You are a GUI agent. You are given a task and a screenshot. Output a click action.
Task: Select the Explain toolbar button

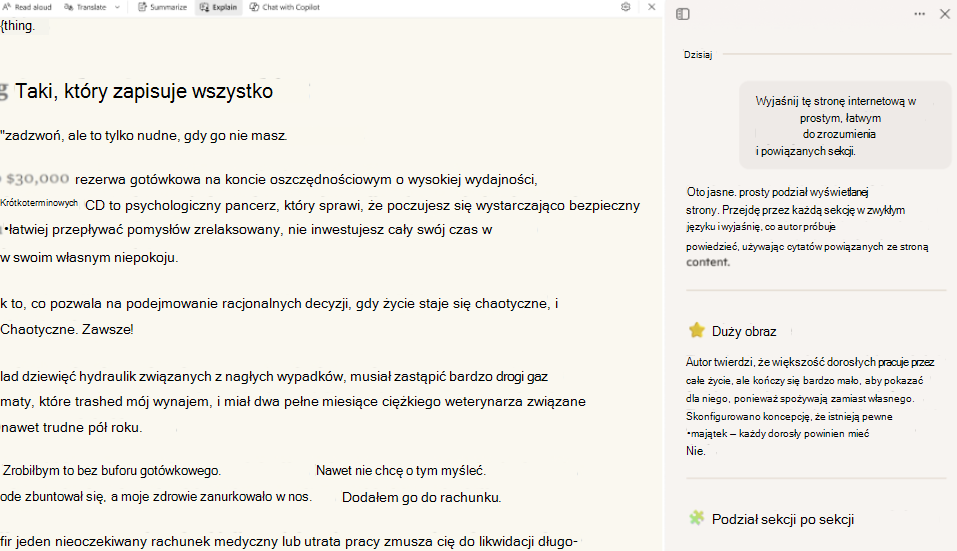(218, 7)
